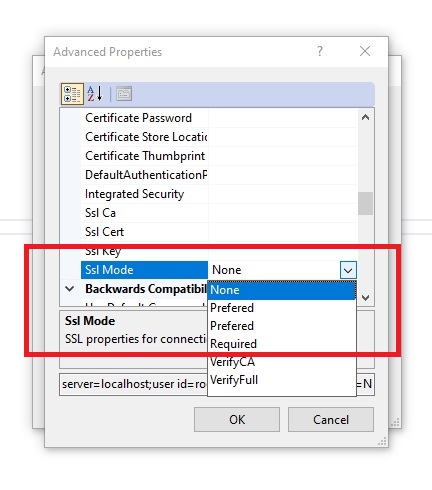The width and height of the screenshot is (432, 490).
Task: Click the help question mark icon
Action: click(x=320, y=51)
